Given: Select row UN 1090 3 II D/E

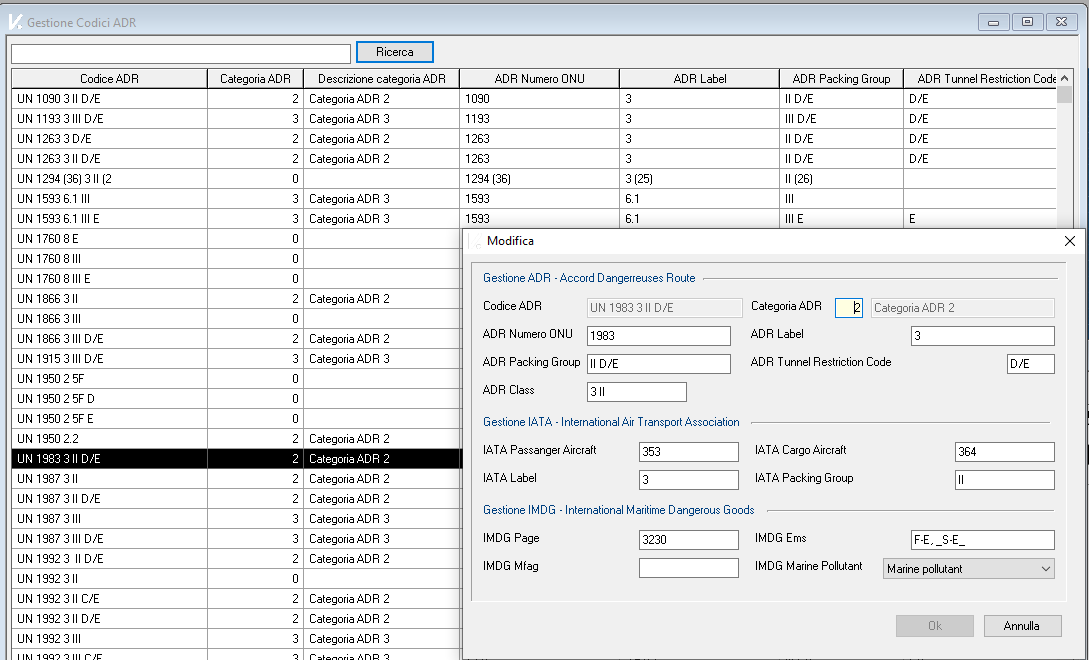Looking at the screenshot, I should click(x=109, y=99).
